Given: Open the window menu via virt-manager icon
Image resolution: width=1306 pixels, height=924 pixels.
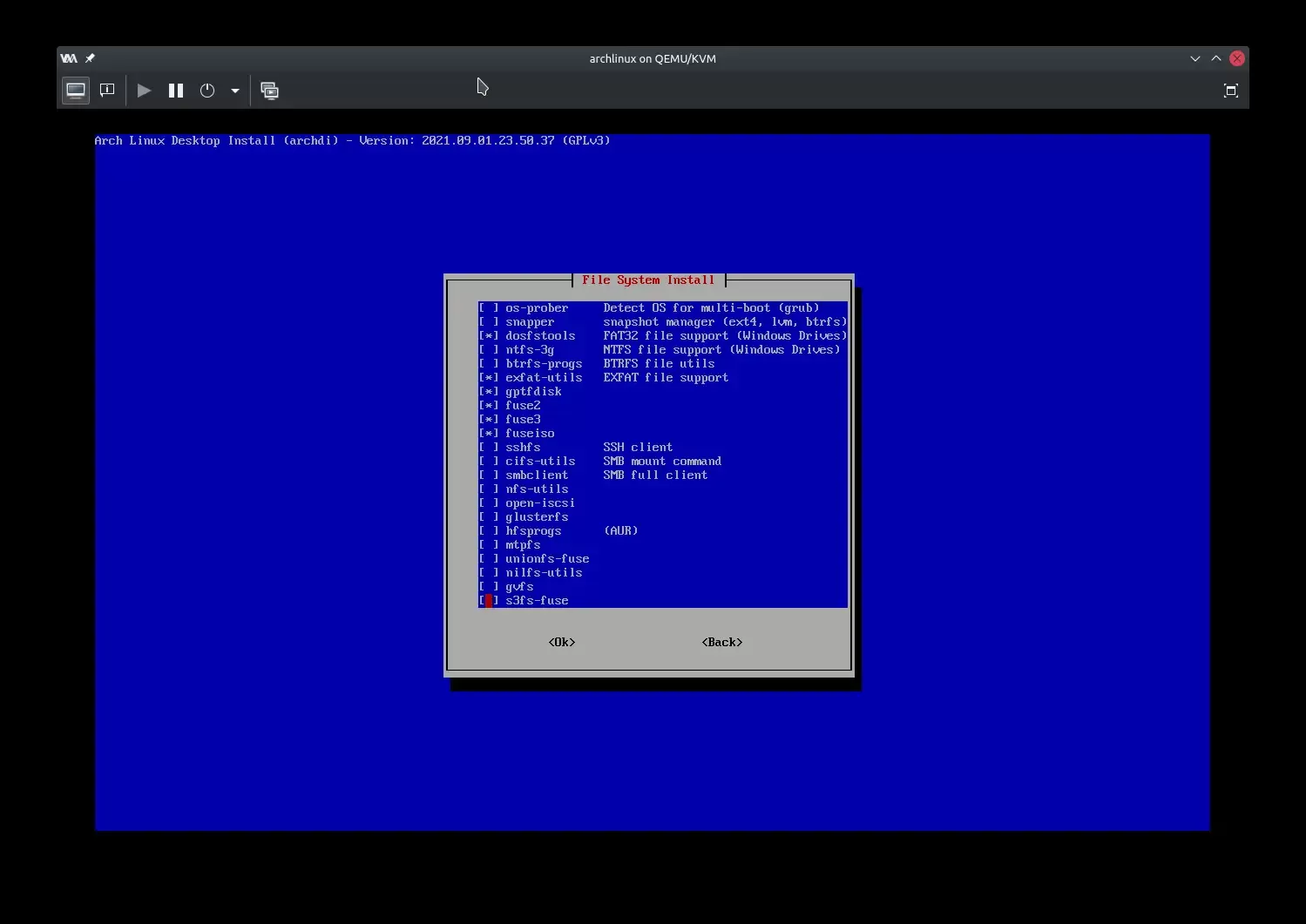Looking at the screenshot, I should click(x=69, y=58).
